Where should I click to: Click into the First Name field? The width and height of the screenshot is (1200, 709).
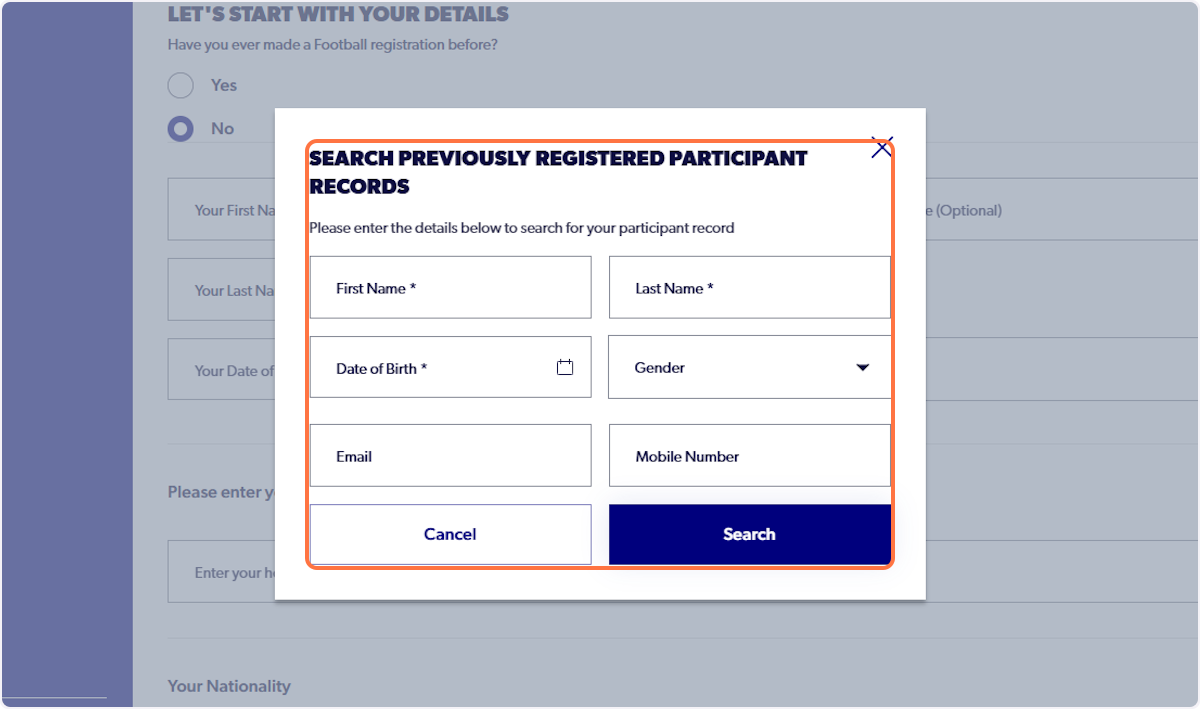click(450, 287)
